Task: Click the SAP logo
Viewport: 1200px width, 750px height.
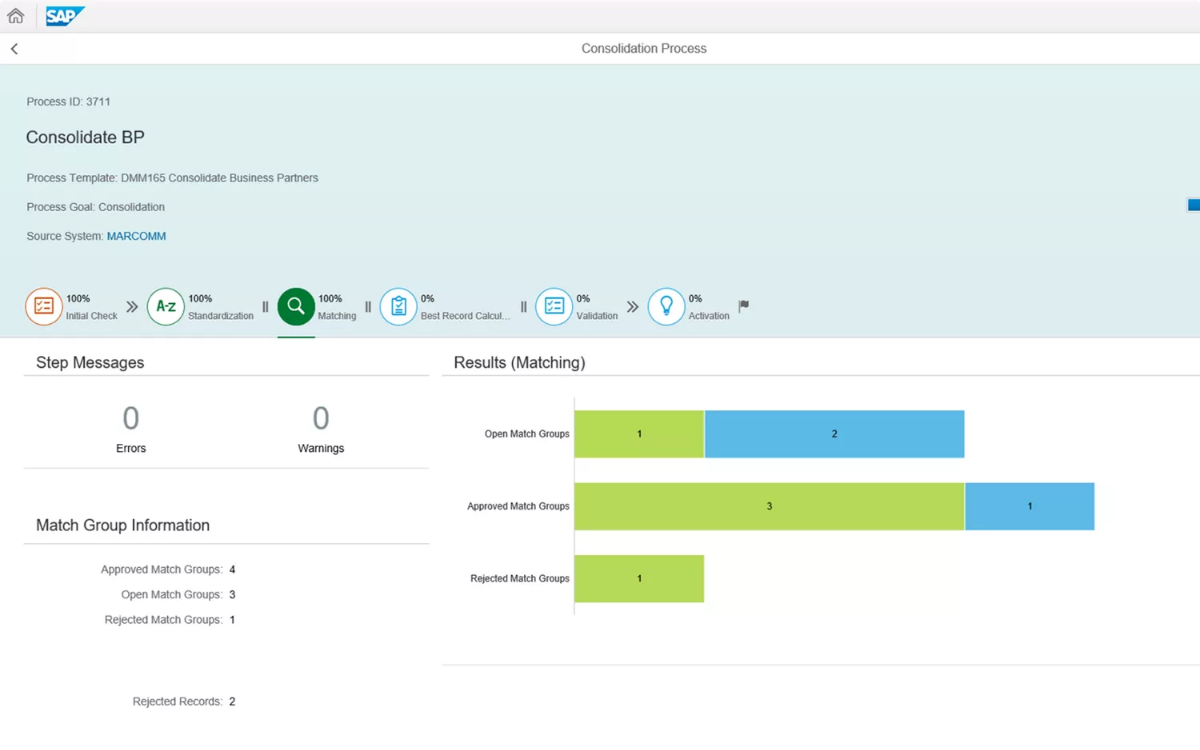Action: (x=65, y=16)
